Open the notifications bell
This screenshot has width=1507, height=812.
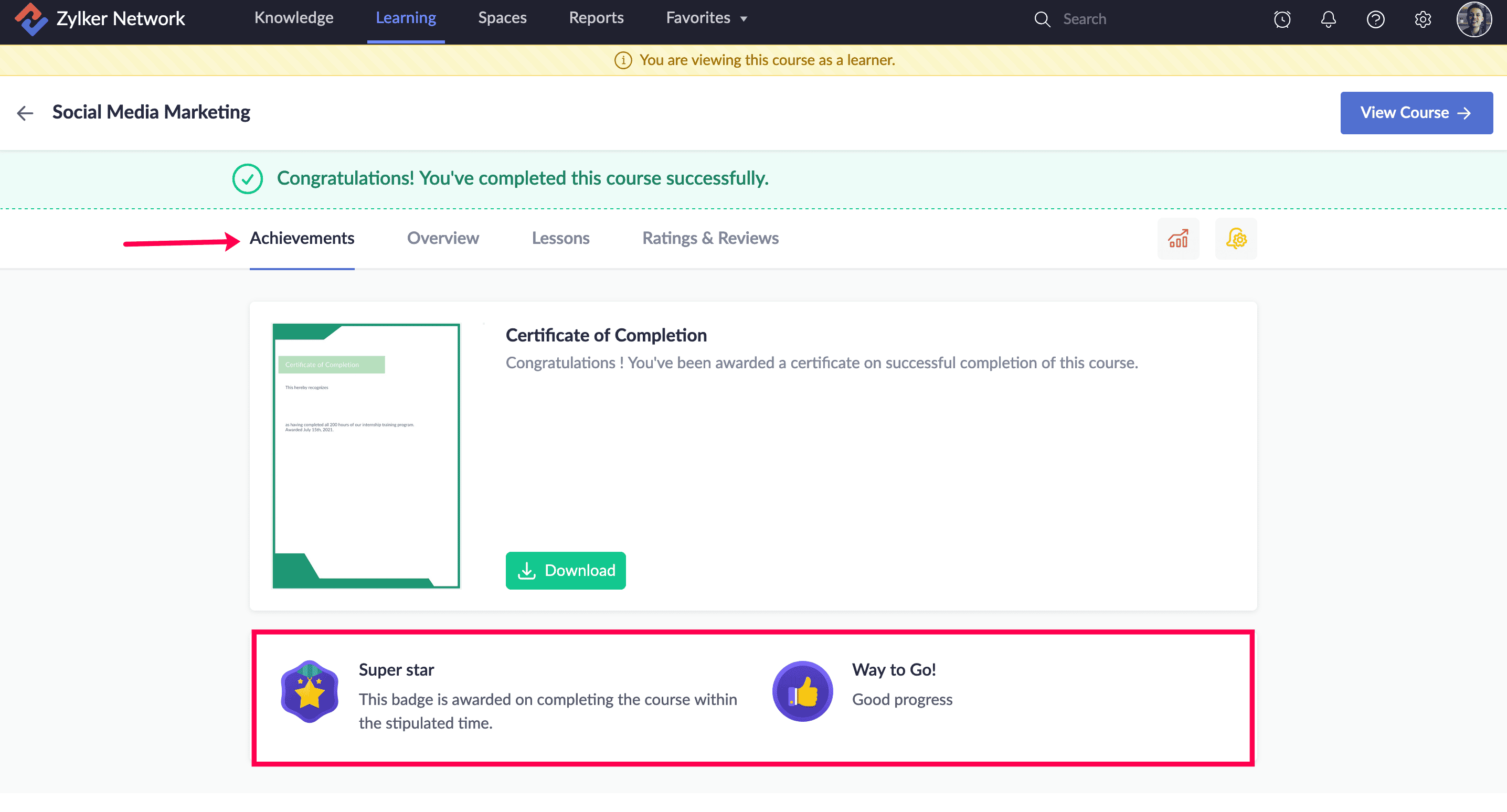pos(1329,19)
